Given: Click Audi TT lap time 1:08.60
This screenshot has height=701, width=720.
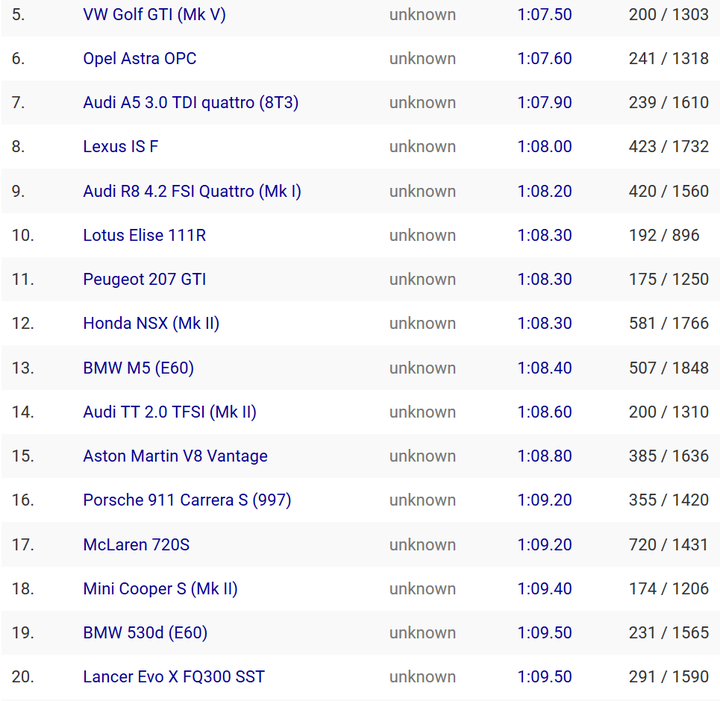Looking at the screenshot, I should [545, 412].
